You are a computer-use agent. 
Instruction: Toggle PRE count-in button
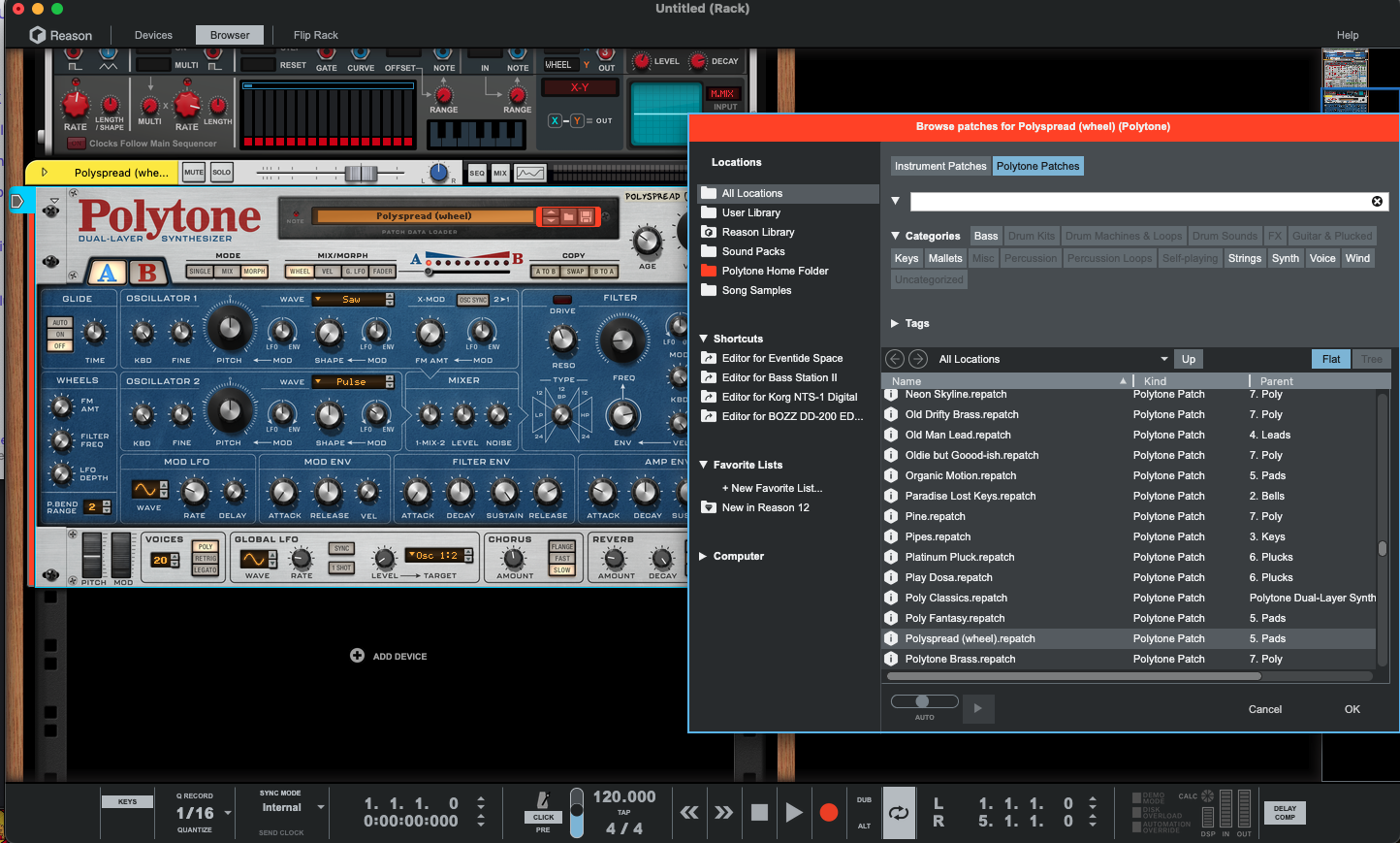coord(543,829)
